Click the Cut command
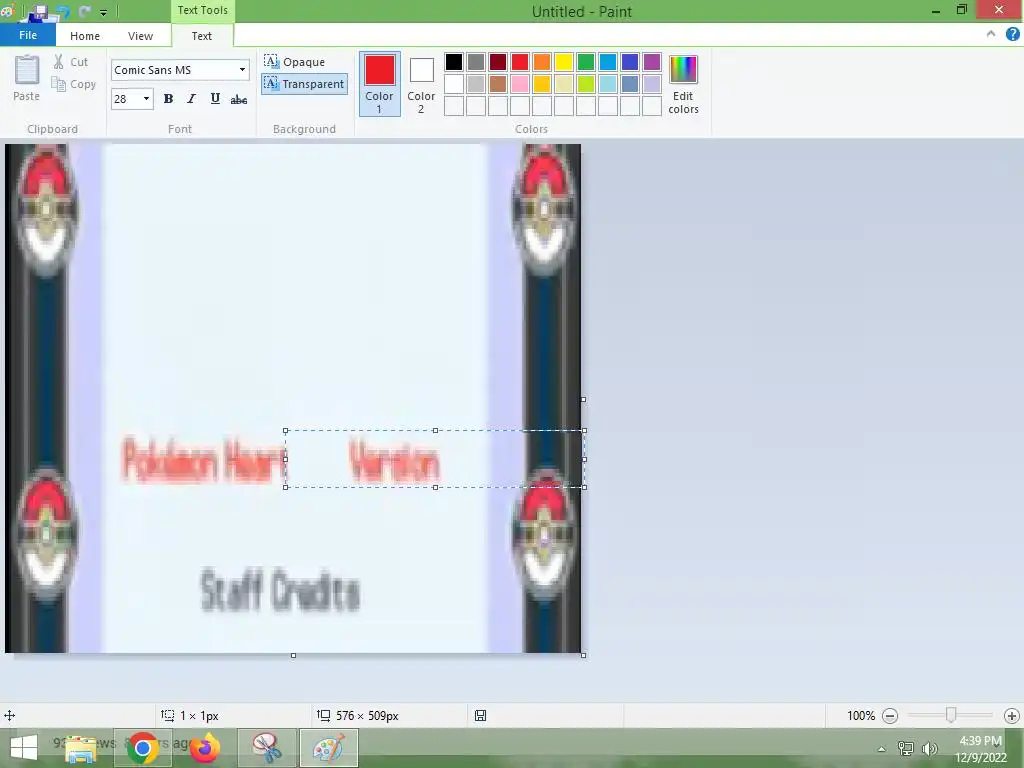The image size is (1024, 768). (71, 61)
